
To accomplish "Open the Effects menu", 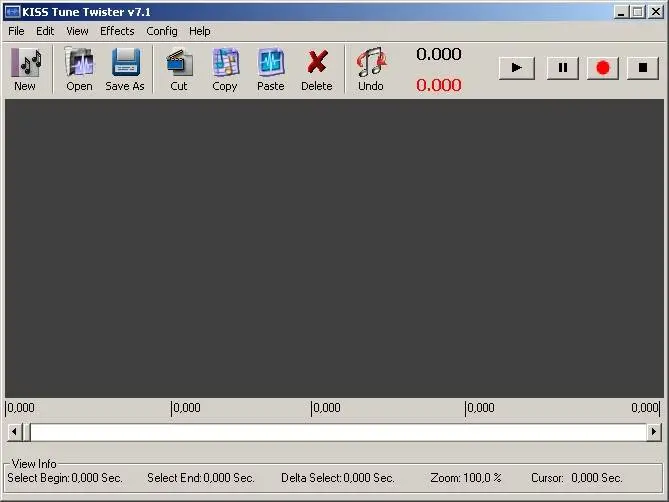I will (117, 31).
